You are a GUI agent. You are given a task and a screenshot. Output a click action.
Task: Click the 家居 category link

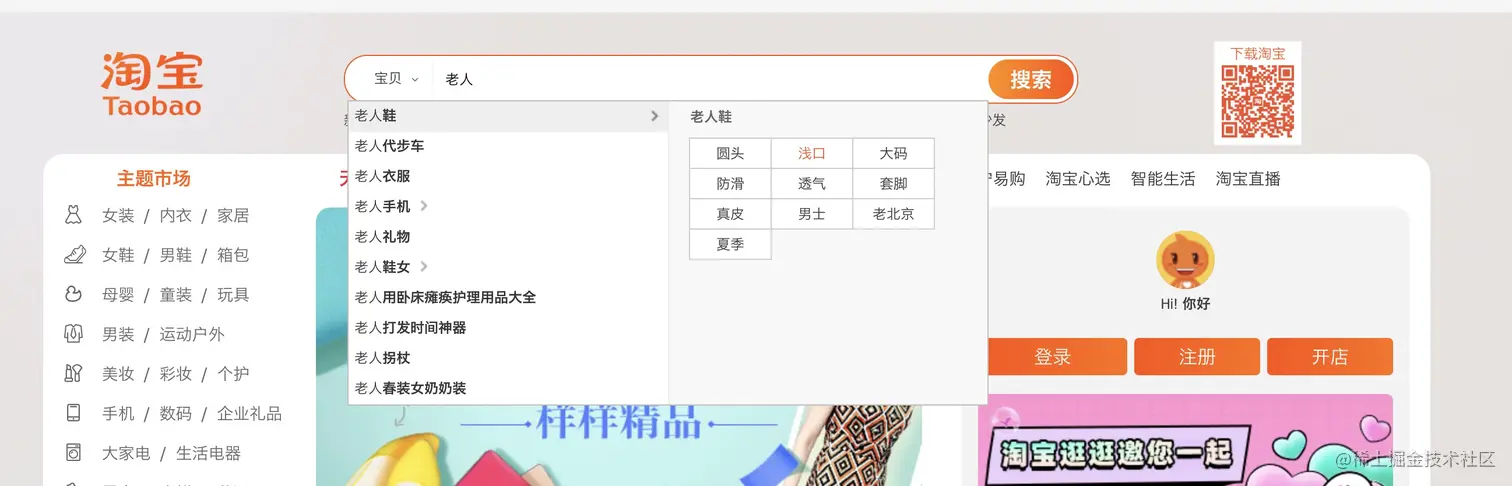pyautogui.click(x=233, y=215)
